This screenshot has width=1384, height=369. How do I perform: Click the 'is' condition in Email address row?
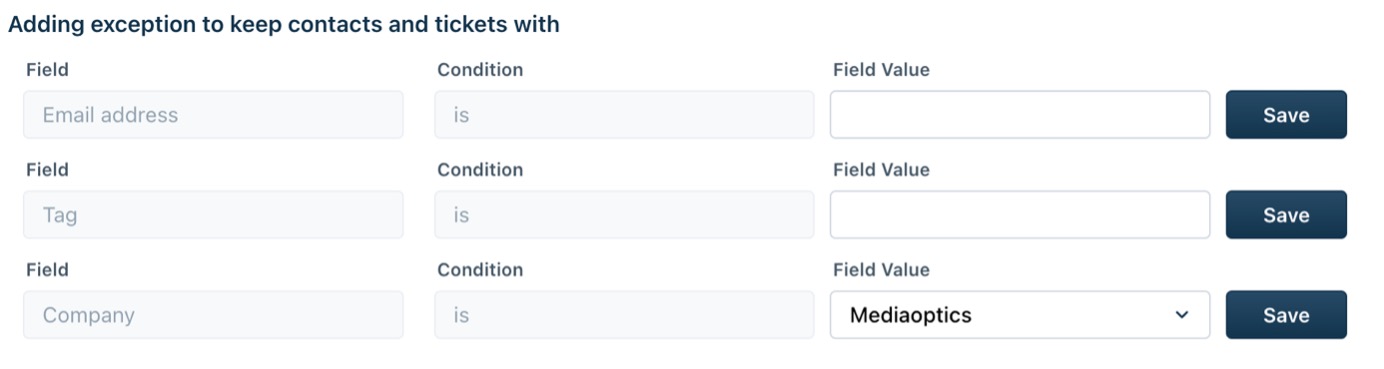pyautogui.click(x=624, y=115)
